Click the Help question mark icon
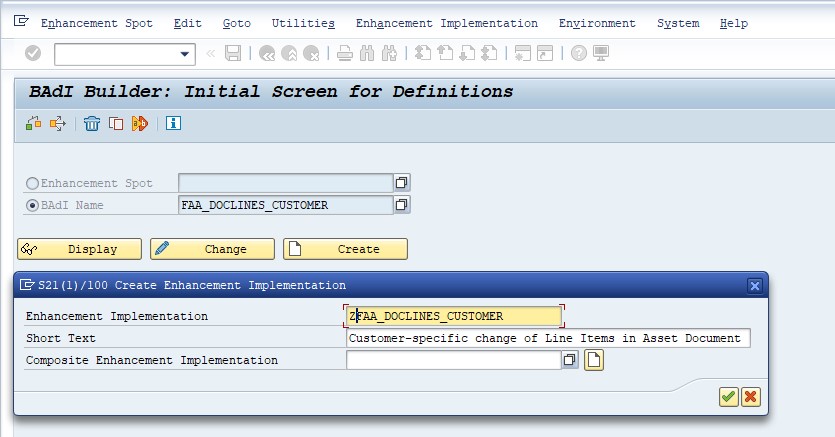This screenshot has height=437, width=835. (579, 53)
